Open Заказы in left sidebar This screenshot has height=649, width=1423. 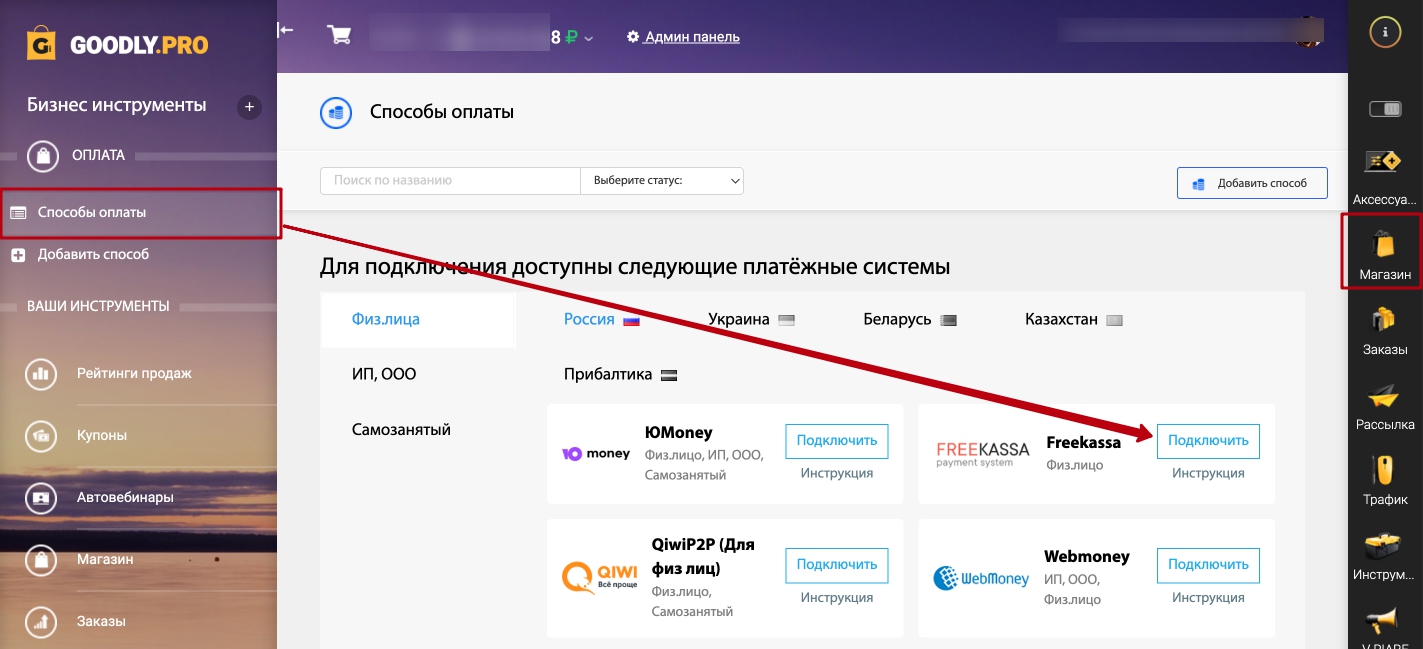(101, 621)
